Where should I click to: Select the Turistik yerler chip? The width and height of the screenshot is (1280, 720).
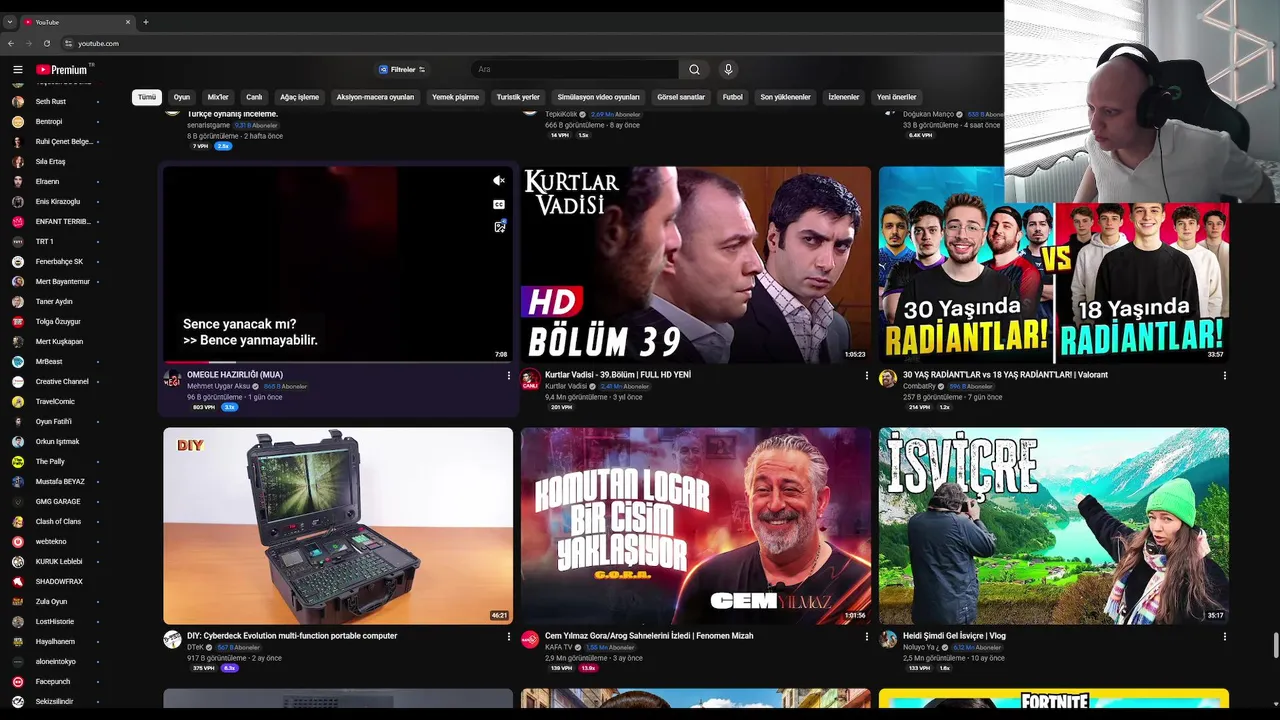click(518, 97)
